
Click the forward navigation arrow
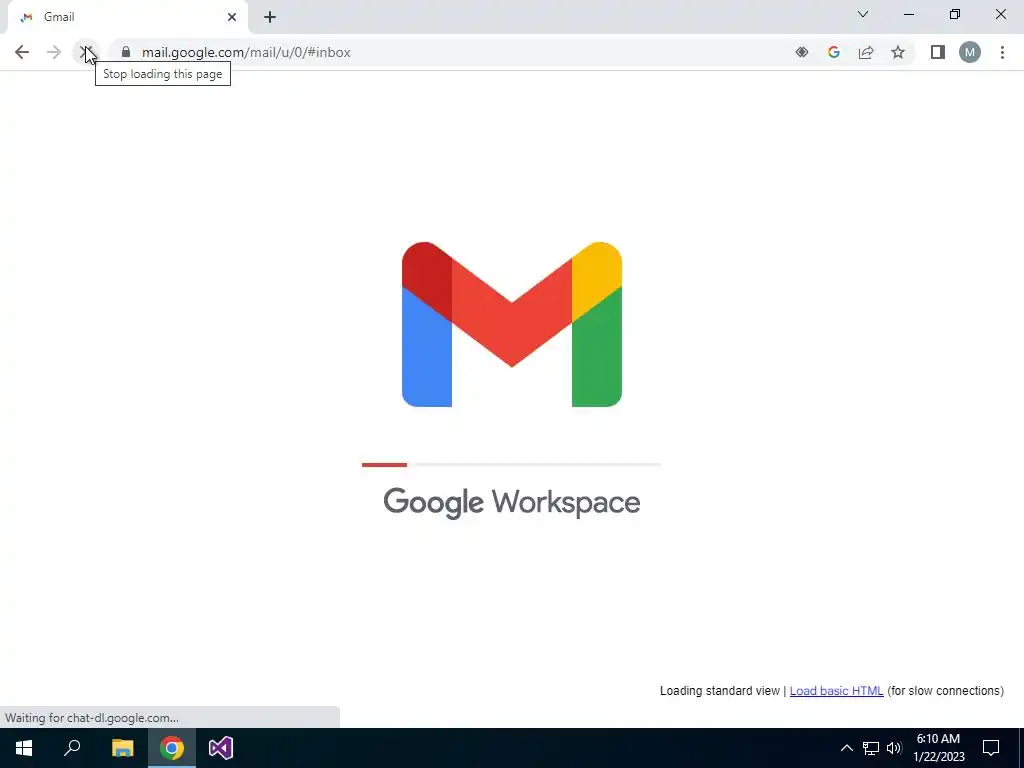pyautogui.click(x=54, y=52)
